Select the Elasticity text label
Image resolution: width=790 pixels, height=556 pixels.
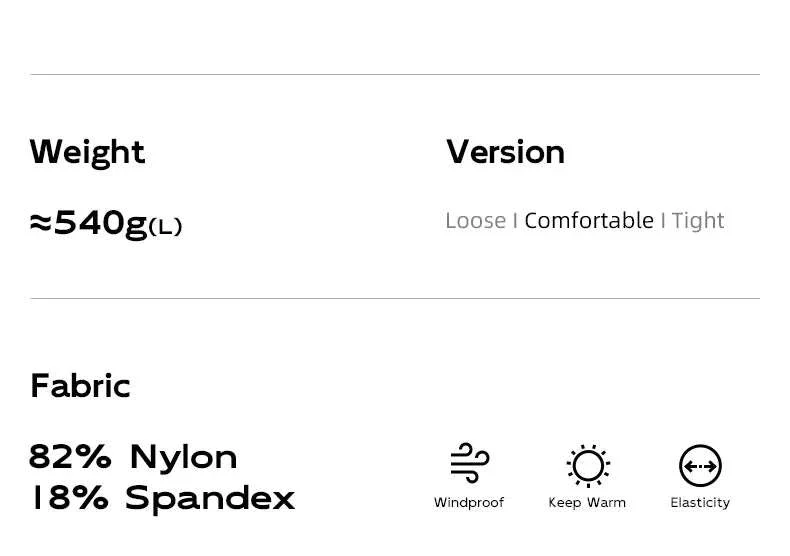pos(700,503)
